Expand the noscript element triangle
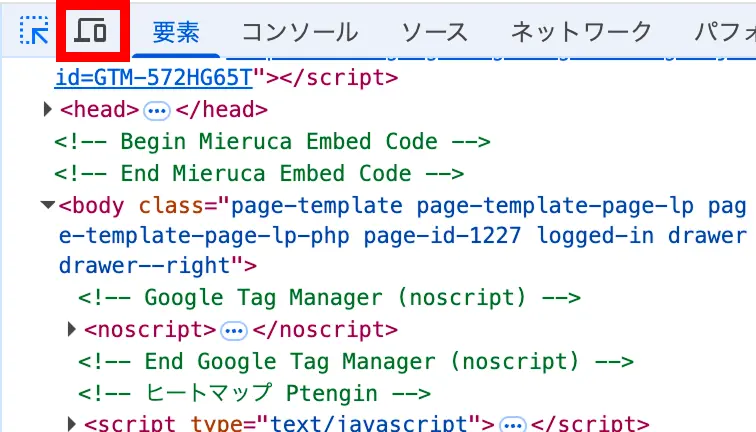This screenshot has width=756, height=432. click(72, 329)
